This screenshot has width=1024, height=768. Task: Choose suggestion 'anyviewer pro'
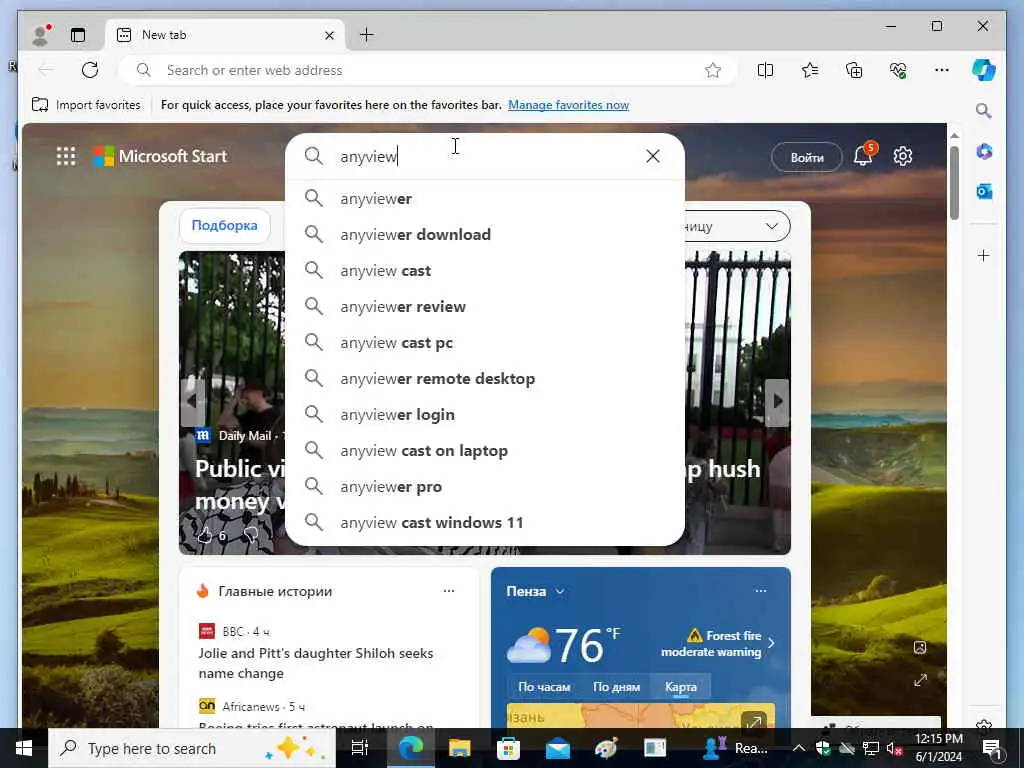tap(485, 487)
